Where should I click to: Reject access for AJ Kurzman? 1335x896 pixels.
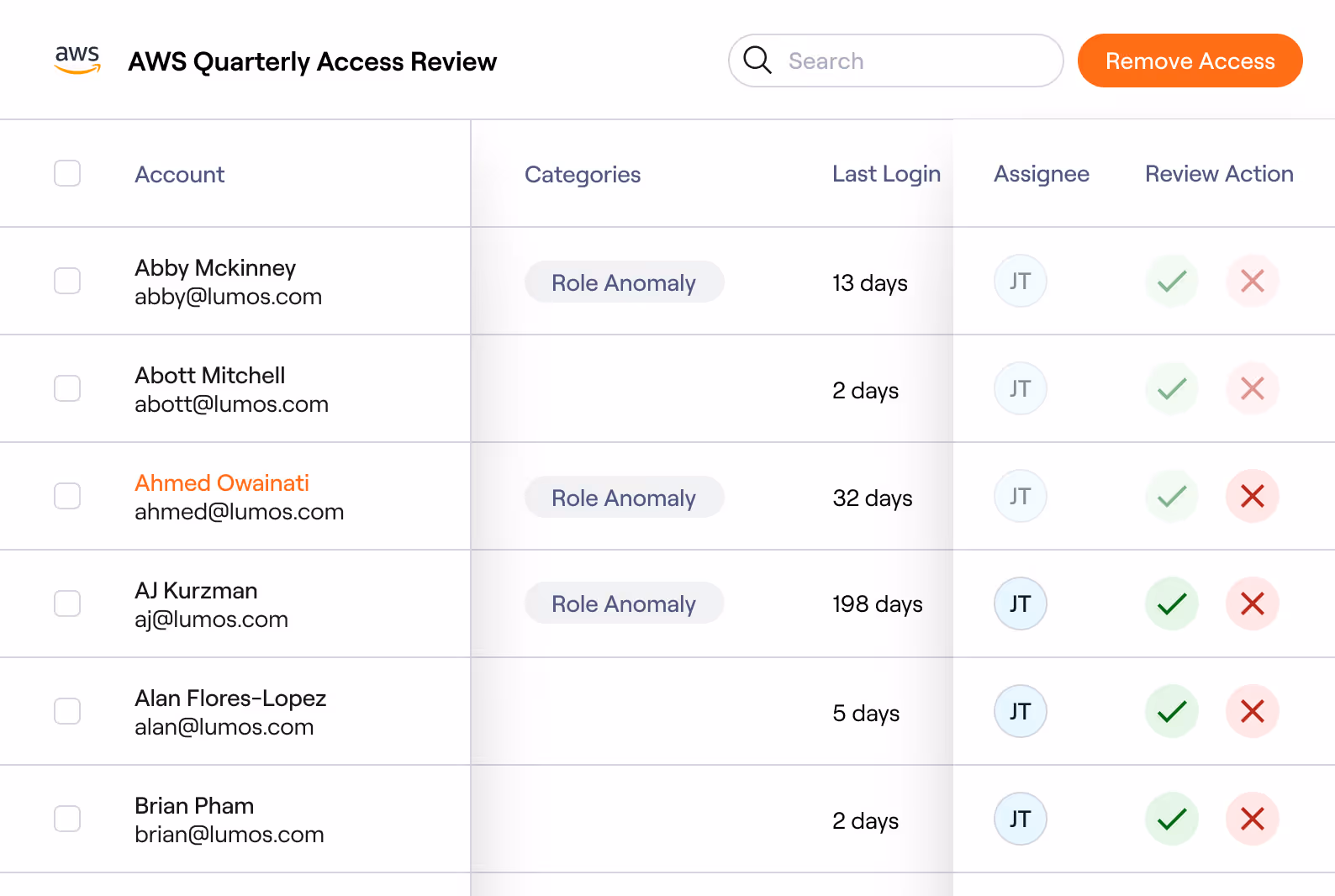point(1253,603)
